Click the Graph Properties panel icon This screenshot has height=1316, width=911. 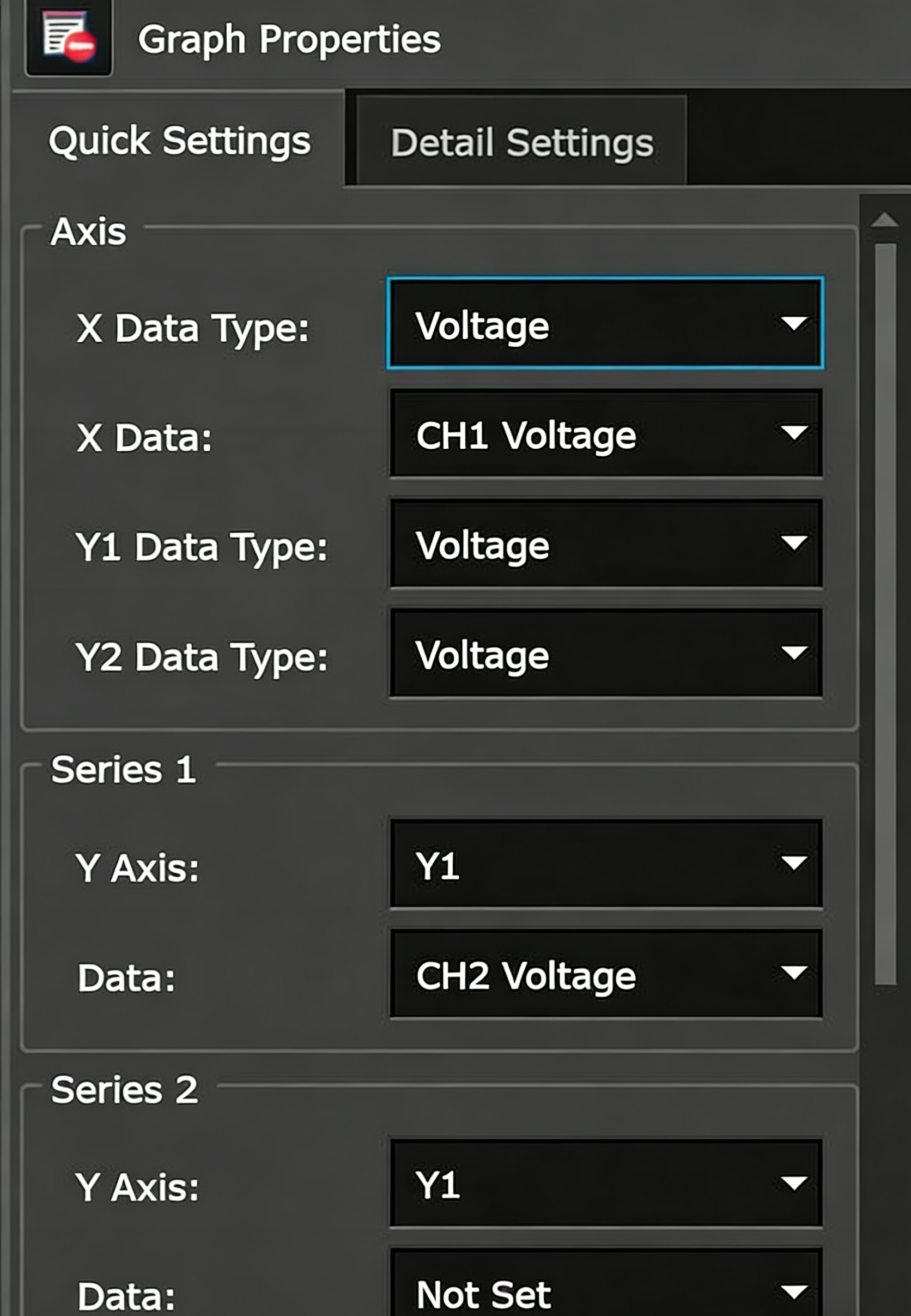(69, 39)
